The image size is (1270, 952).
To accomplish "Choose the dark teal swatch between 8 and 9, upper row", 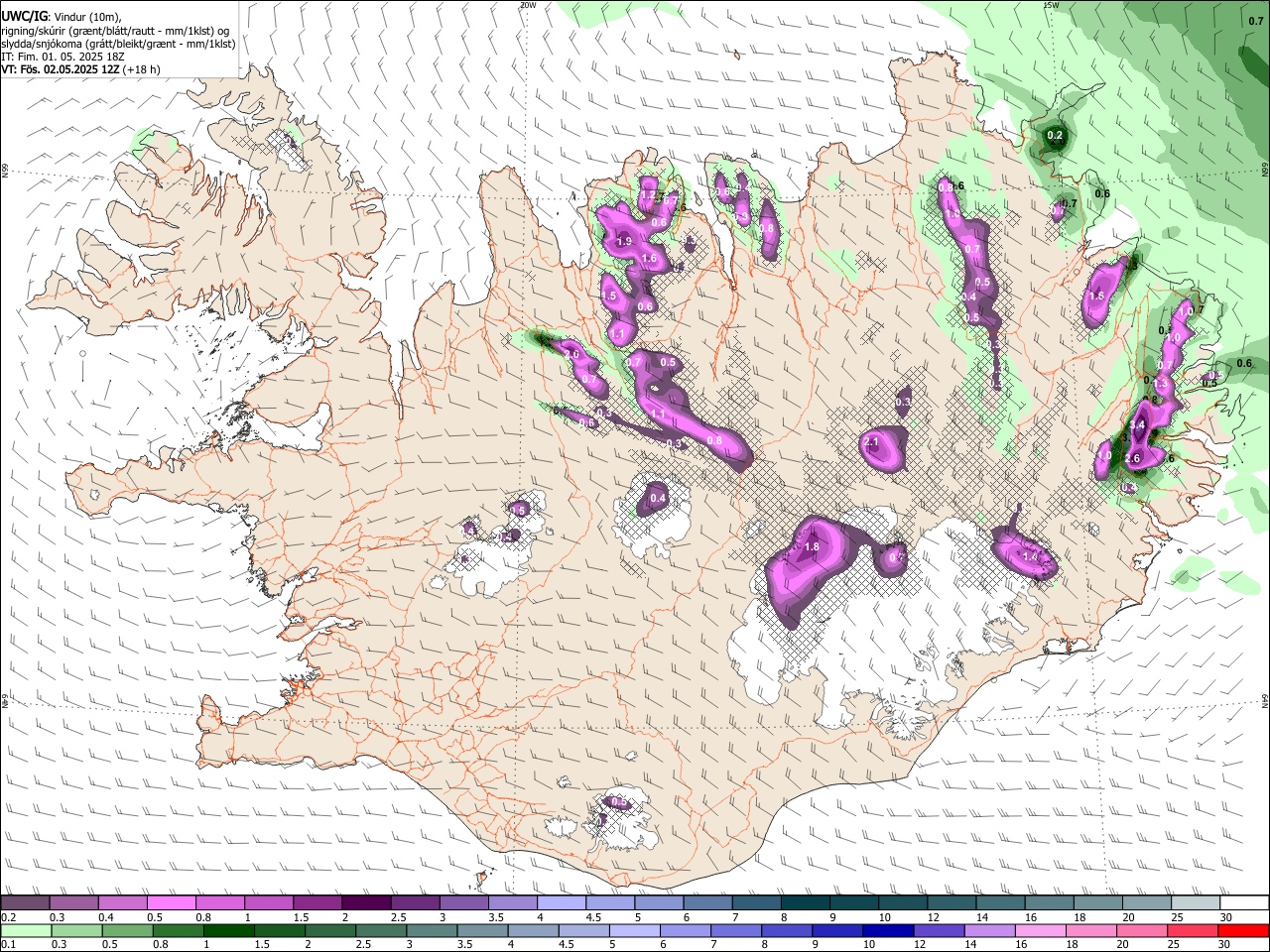I will click(x=806, y=902).
